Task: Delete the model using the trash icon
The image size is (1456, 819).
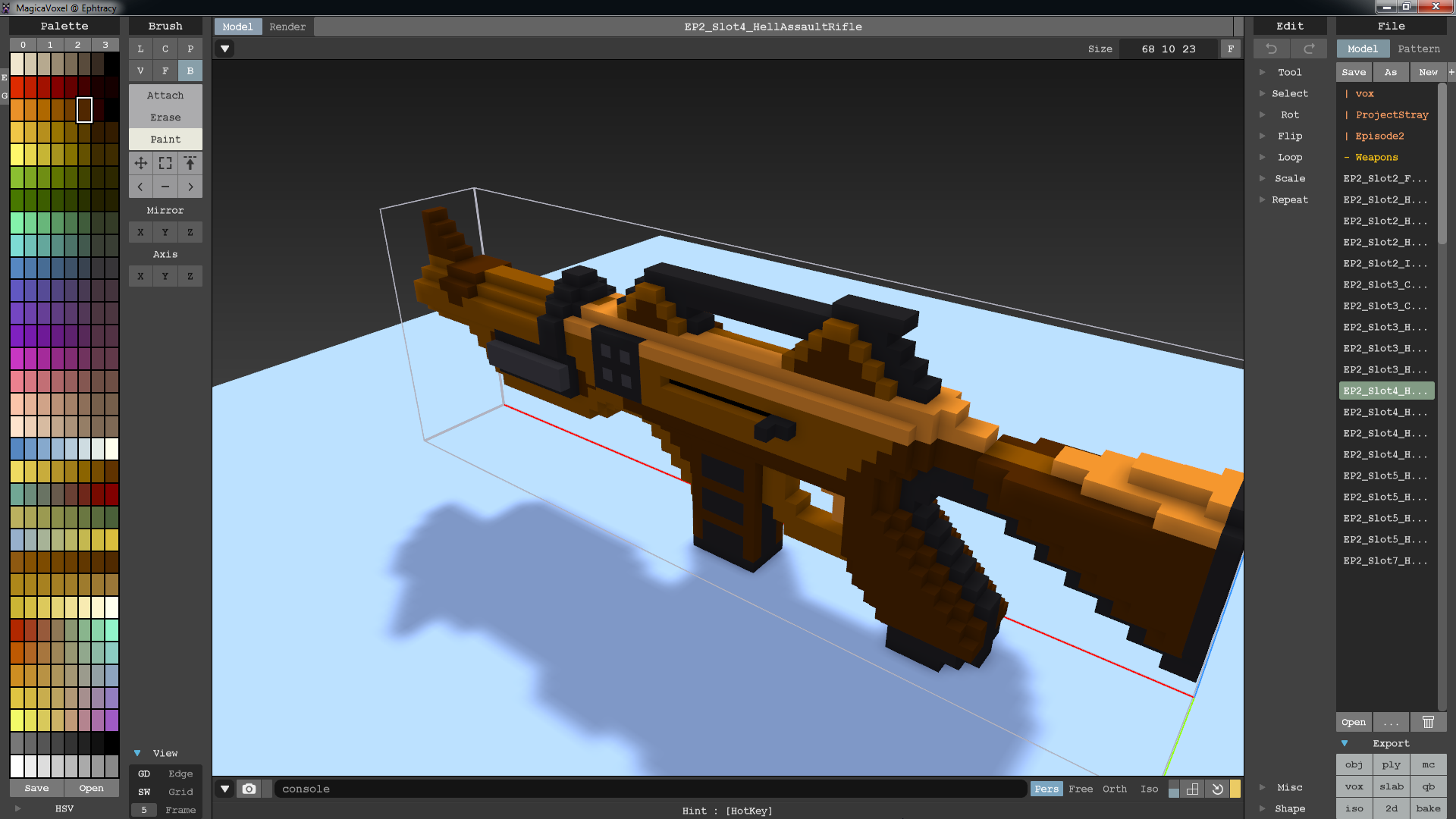Action: [x=1429, y=722]
